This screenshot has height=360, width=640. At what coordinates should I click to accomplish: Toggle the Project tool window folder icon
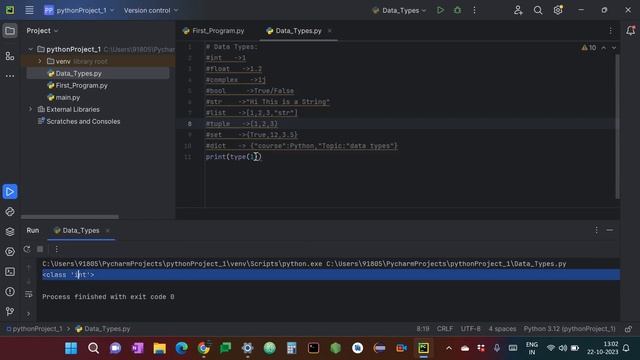10,31
